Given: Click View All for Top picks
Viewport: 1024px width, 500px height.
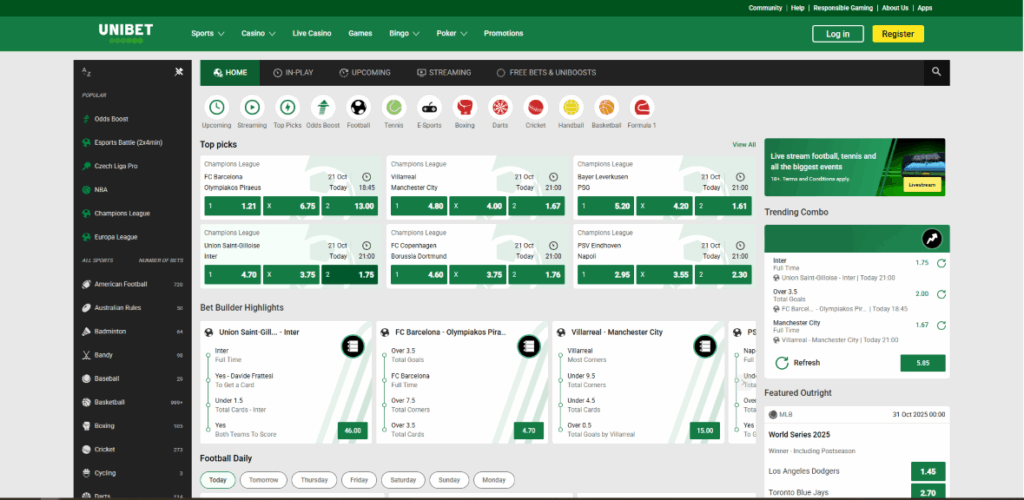Looking at the screenshot, I should coord(743,145).
